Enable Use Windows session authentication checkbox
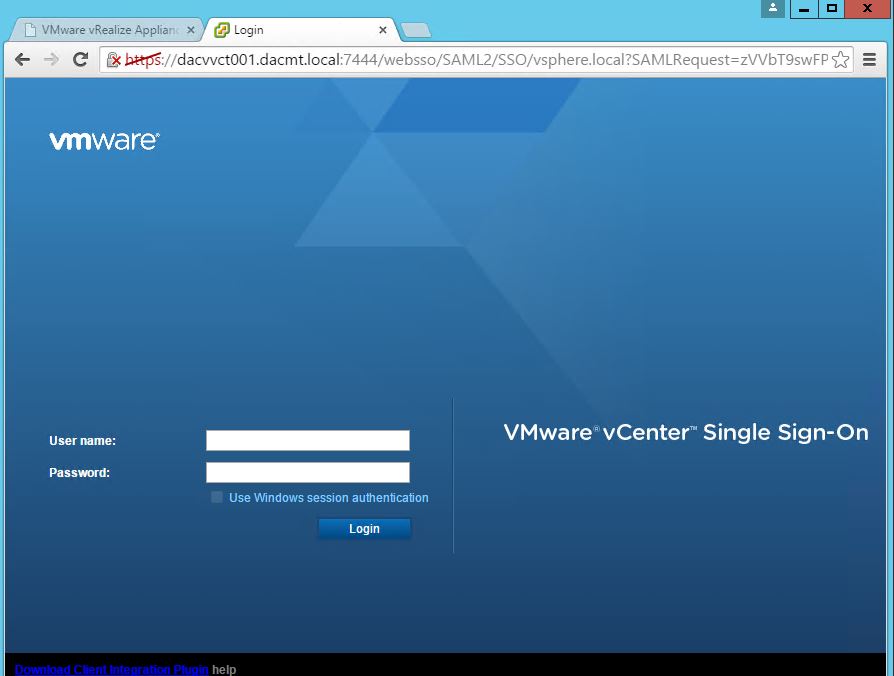 (217, 497)
